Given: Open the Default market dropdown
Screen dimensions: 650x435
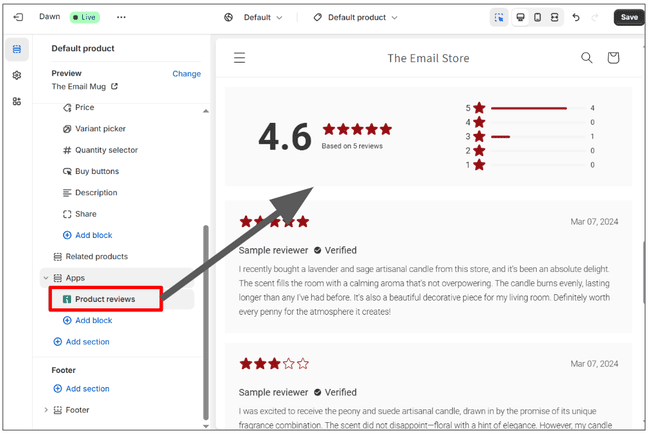Looking at the screenshot, I should tap(254, 17).
